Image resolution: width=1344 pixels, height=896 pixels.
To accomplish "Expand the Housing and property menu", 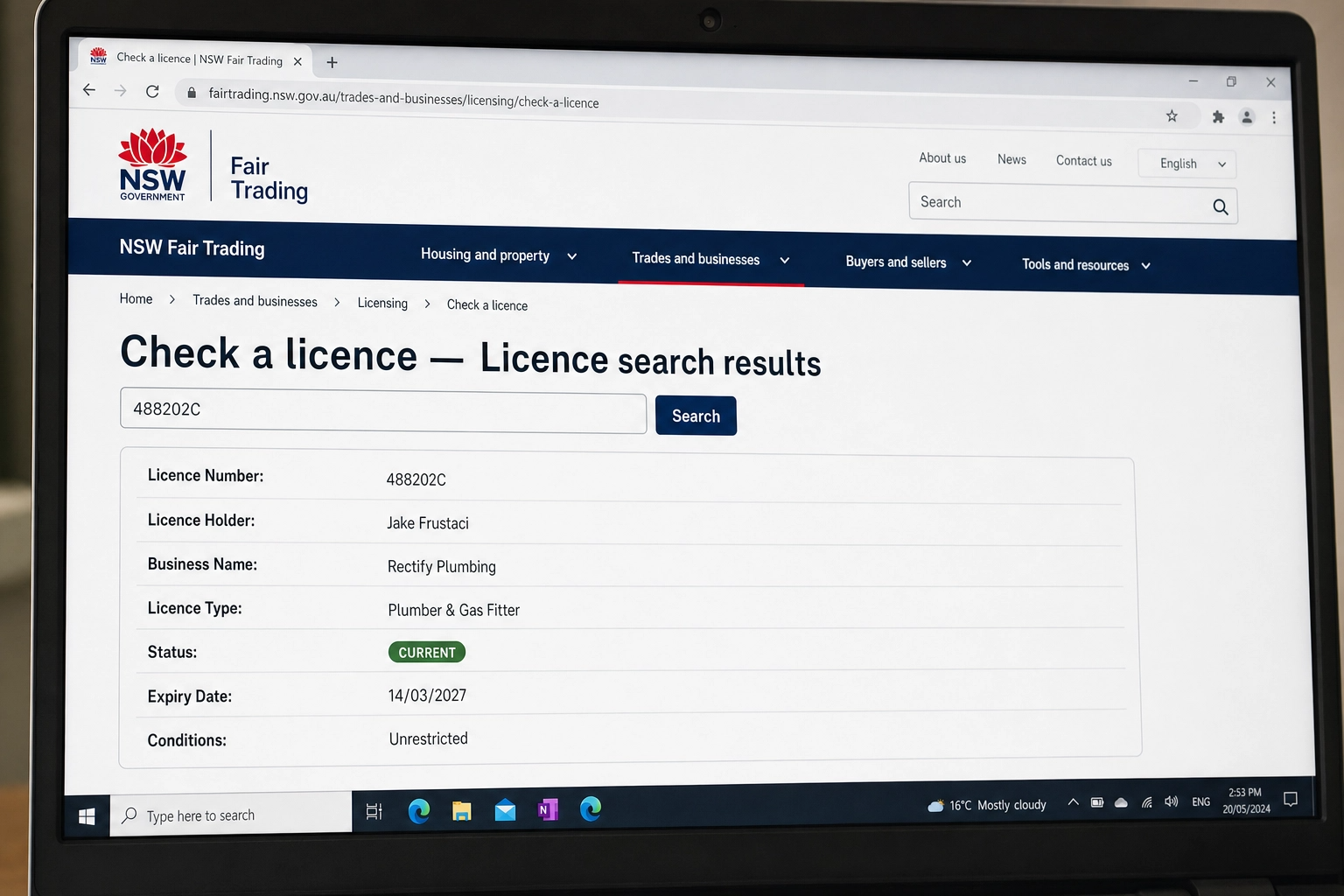I will coord(499,255).
